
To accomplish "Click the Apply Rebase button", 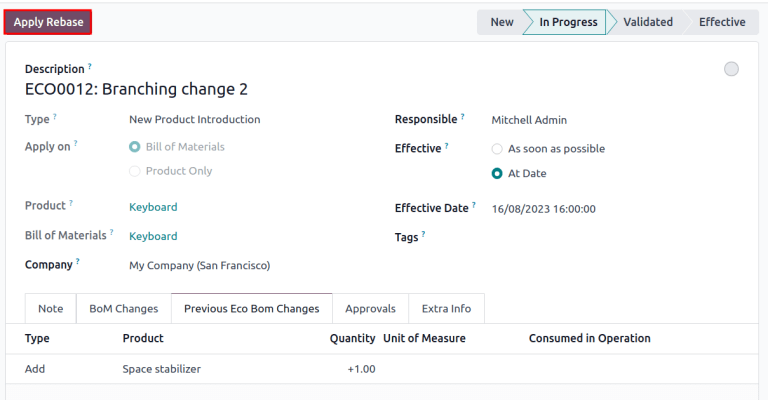I will pyautogui.click(x=48, y=22).
